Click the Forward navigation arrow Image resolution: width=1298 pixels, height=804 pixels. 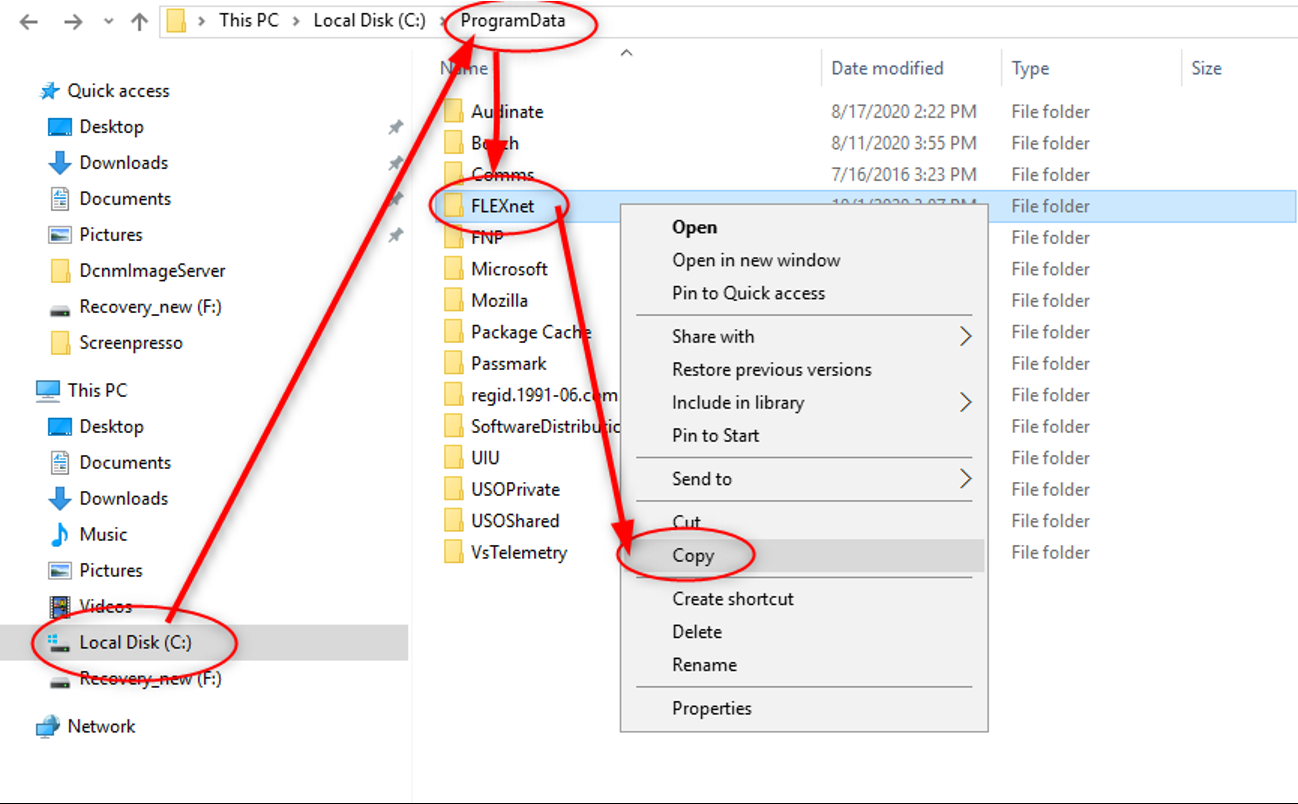[x=72, y=21]
